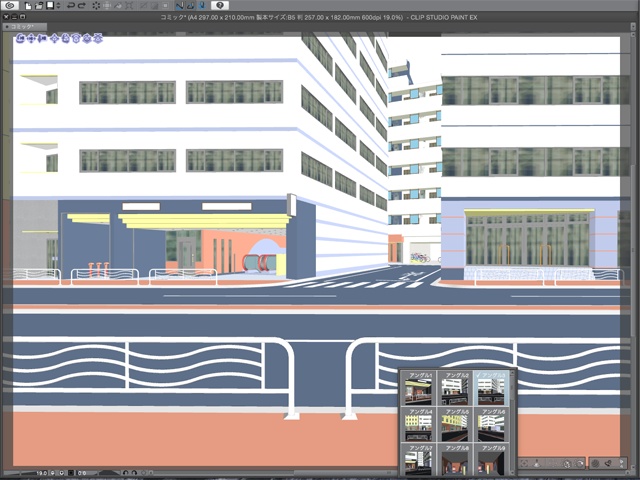Screen dimensions: 640x480
Task: Expand the save options arrow beside the disk icon
Action: coord(58,6)
